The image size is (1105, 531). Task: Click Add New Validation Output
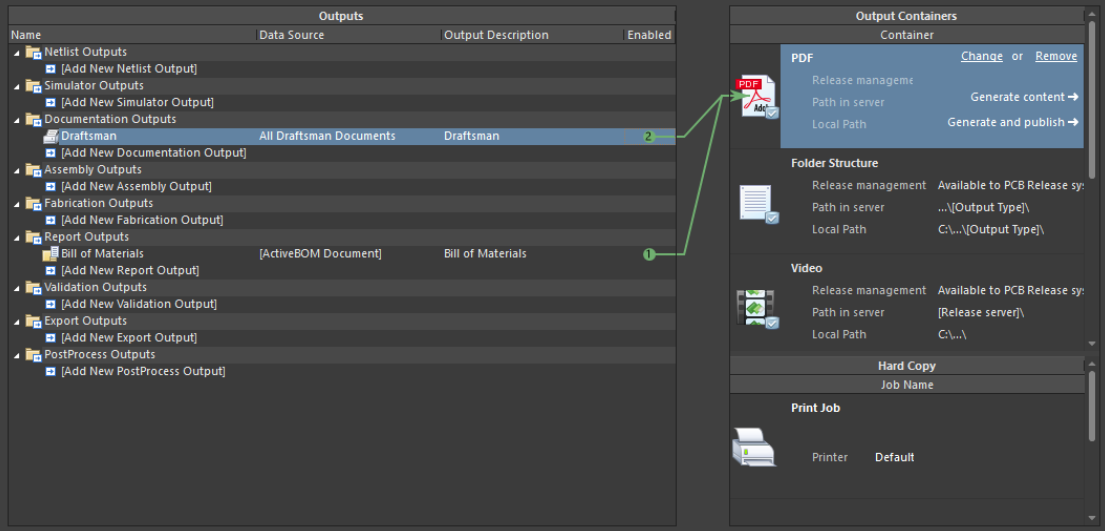[138, 304]
